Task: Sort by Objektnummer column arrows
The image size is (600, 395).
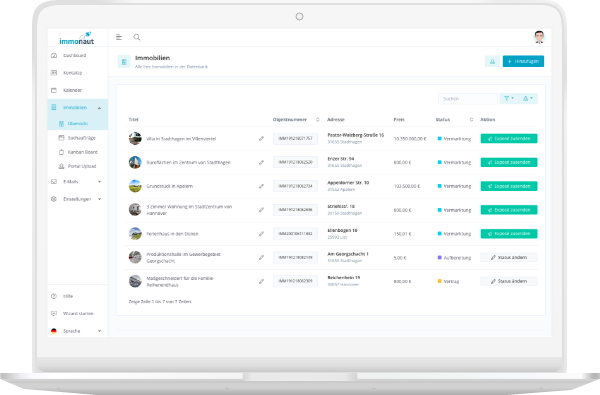Action: tap(318, 119)
